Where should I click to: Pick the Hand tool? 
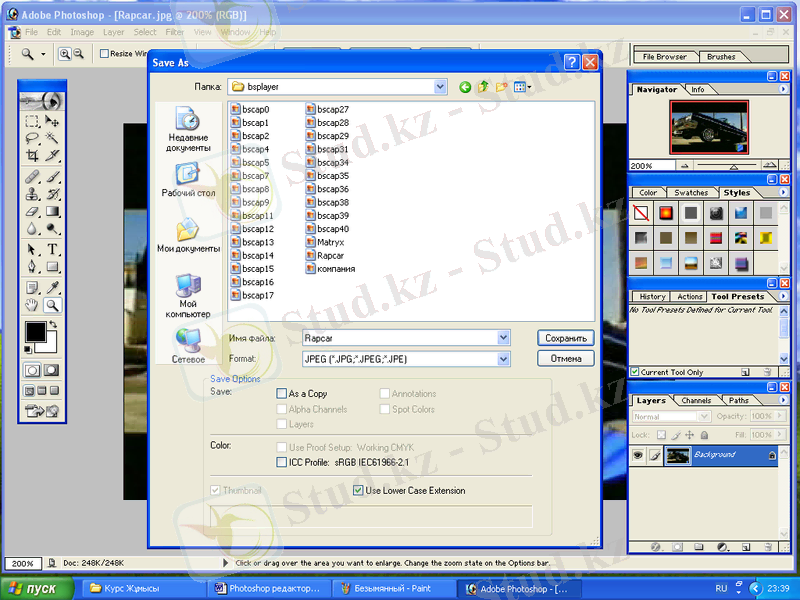32,305
